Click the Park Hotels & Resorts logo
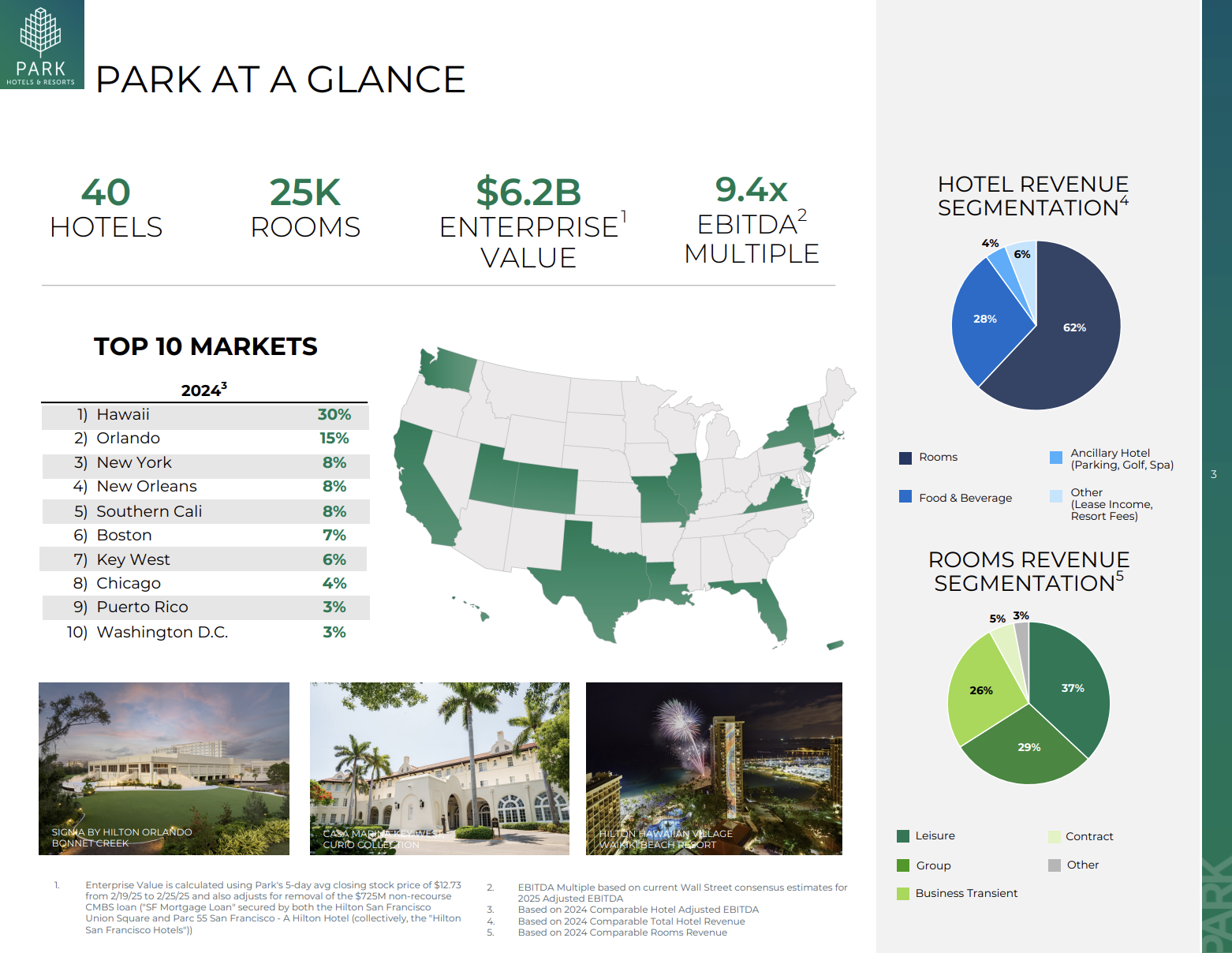Screen dimensions: 1232x953 pos(42,44)
